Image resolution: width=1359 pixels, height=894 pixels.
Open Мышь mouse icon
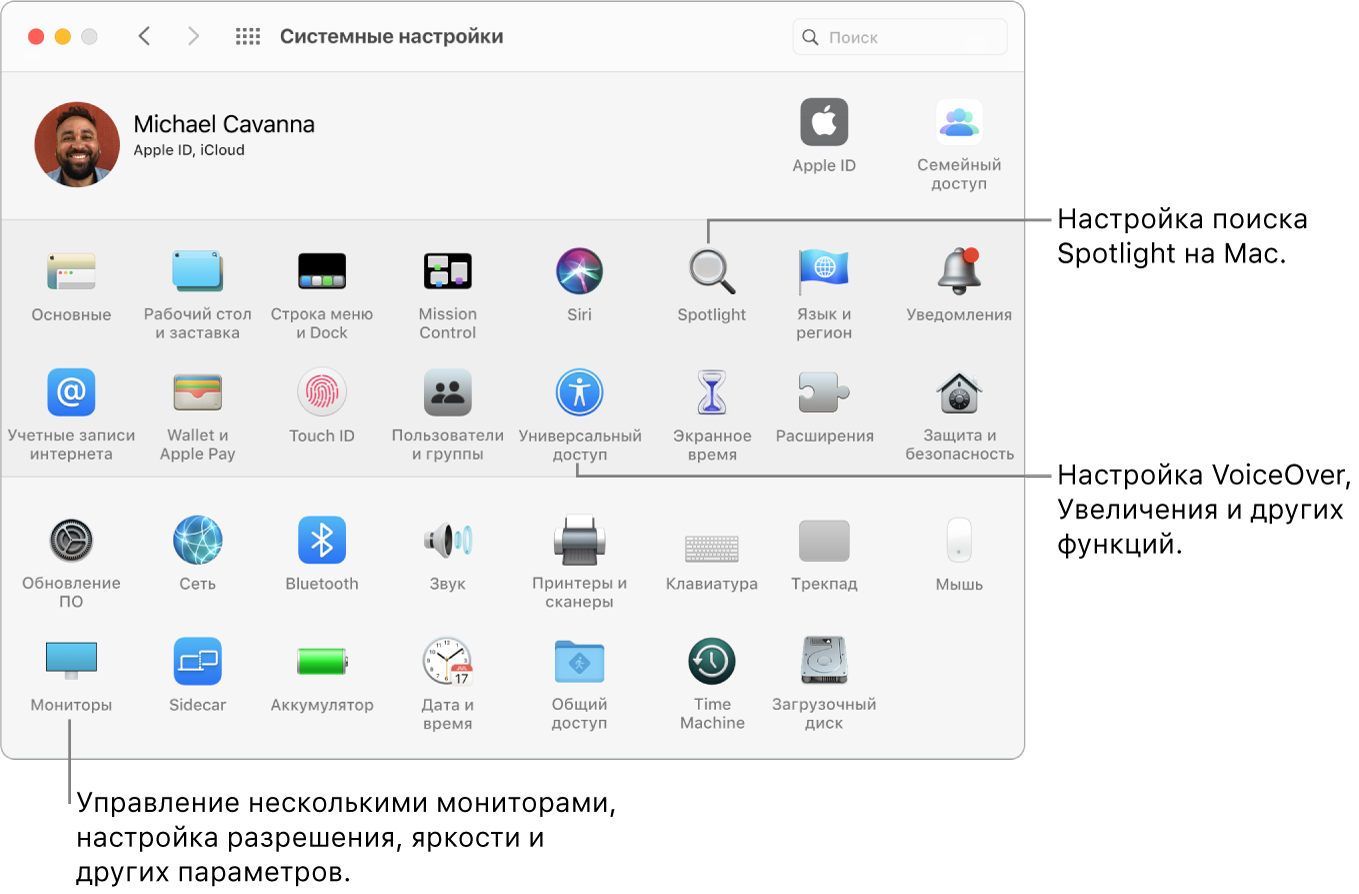point(959,541)
